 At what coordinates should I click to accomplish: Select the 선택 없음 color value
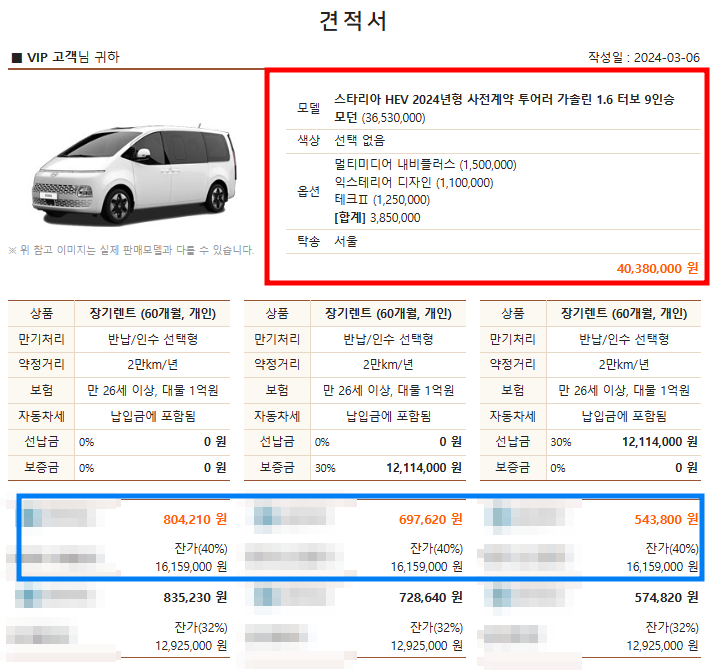(360, 141)
